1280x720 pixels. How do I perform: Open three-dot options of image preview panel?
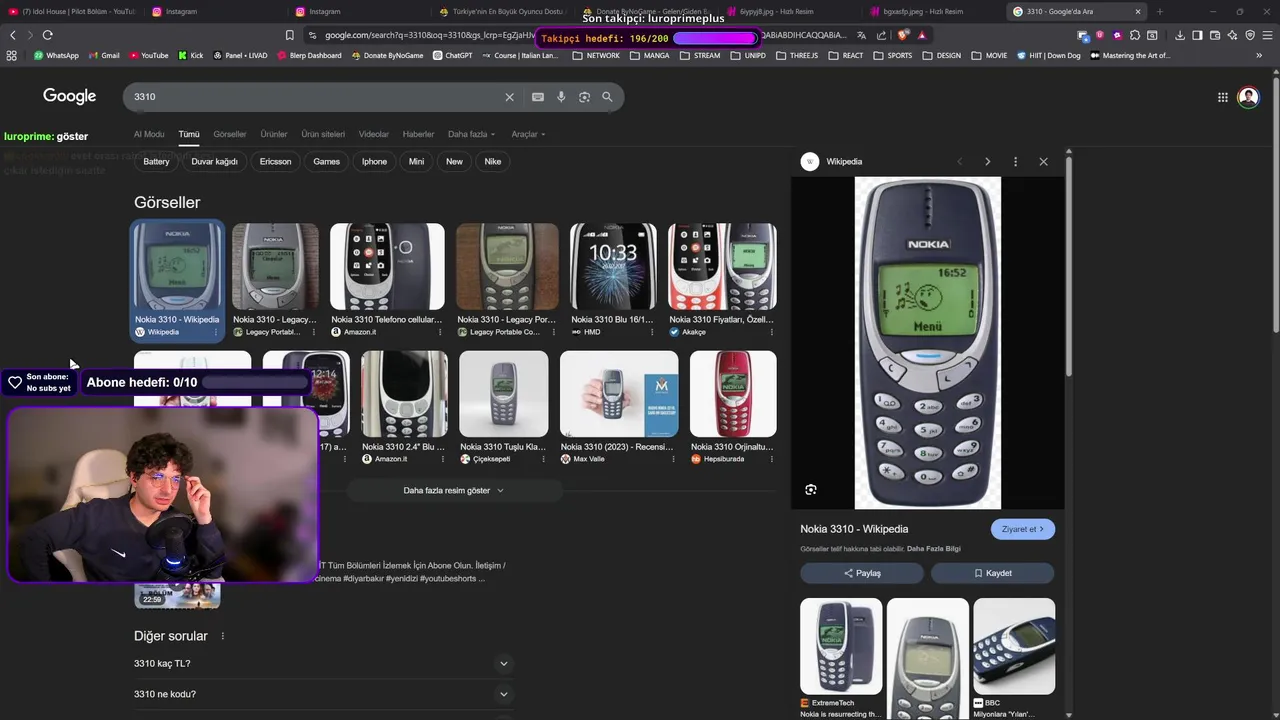click(1015, 161)
